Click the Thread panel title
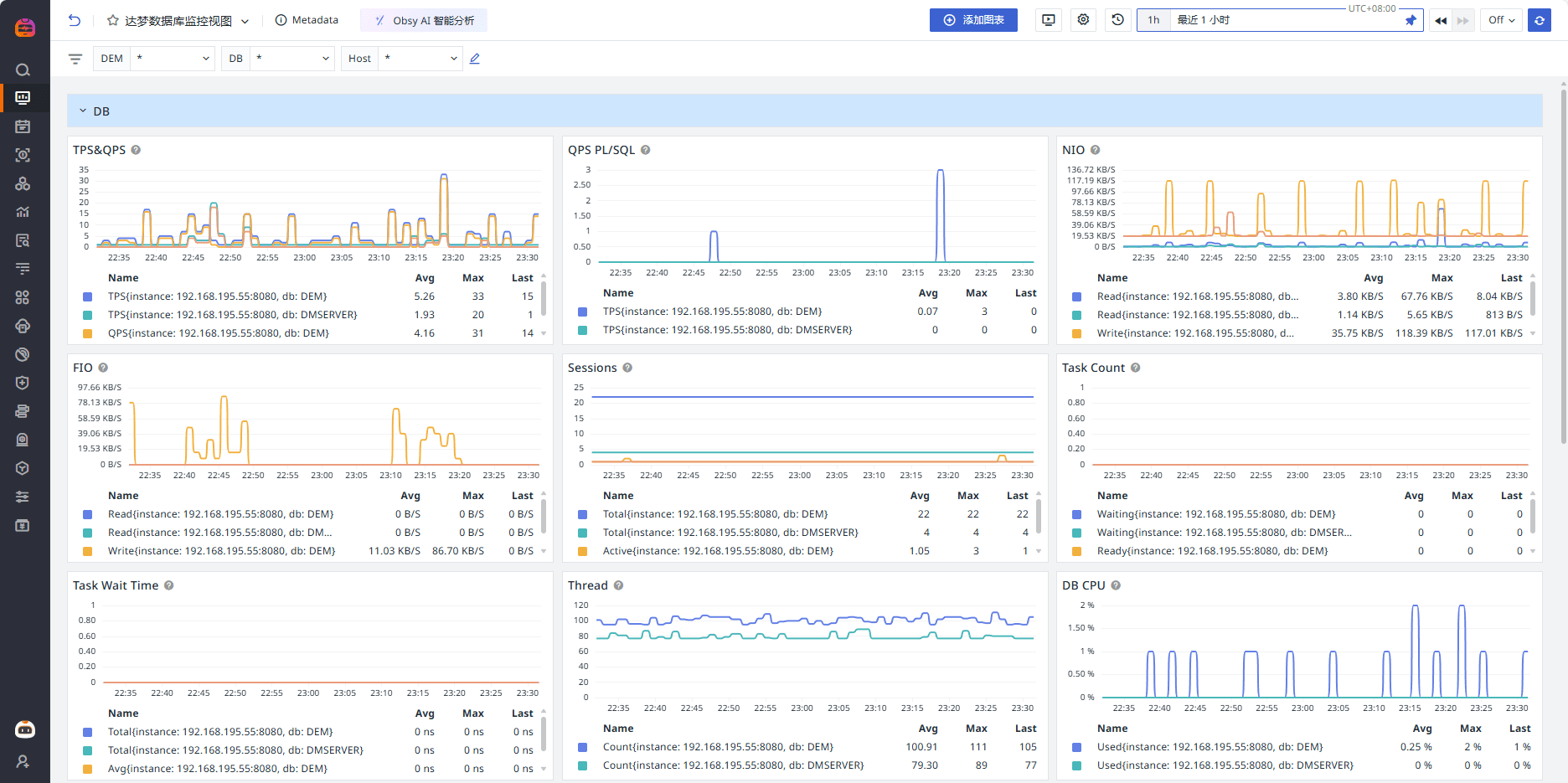 pos(587,585)
